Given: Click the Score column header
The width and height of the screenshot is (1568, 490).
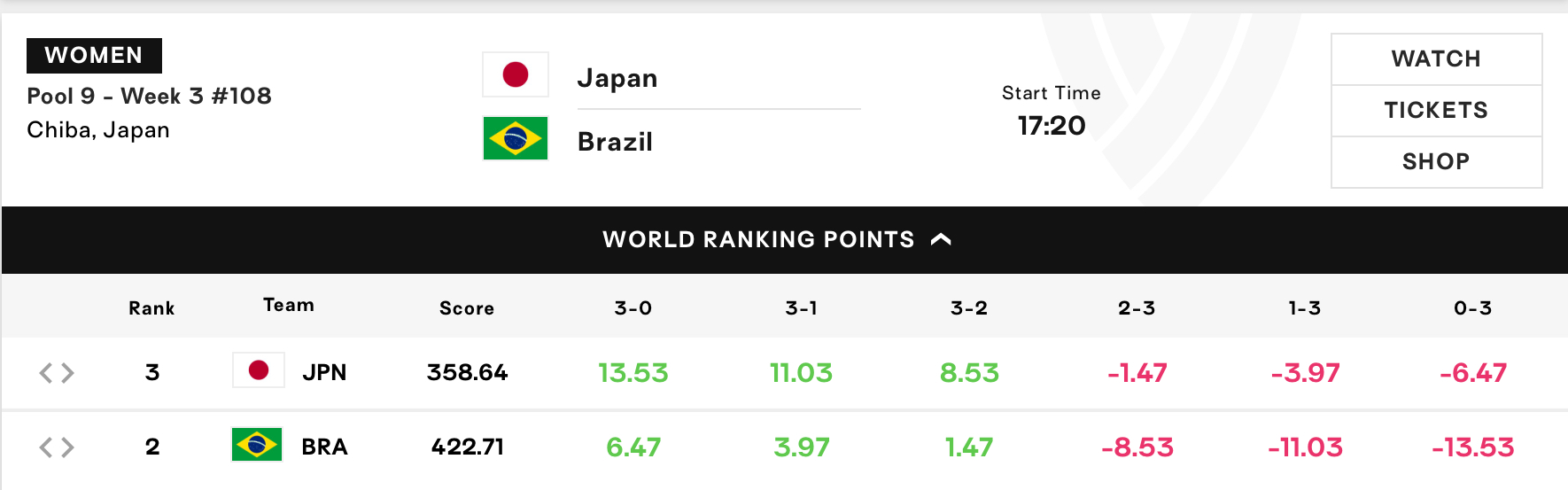Looking at the screenshot, I should (467, 308).
